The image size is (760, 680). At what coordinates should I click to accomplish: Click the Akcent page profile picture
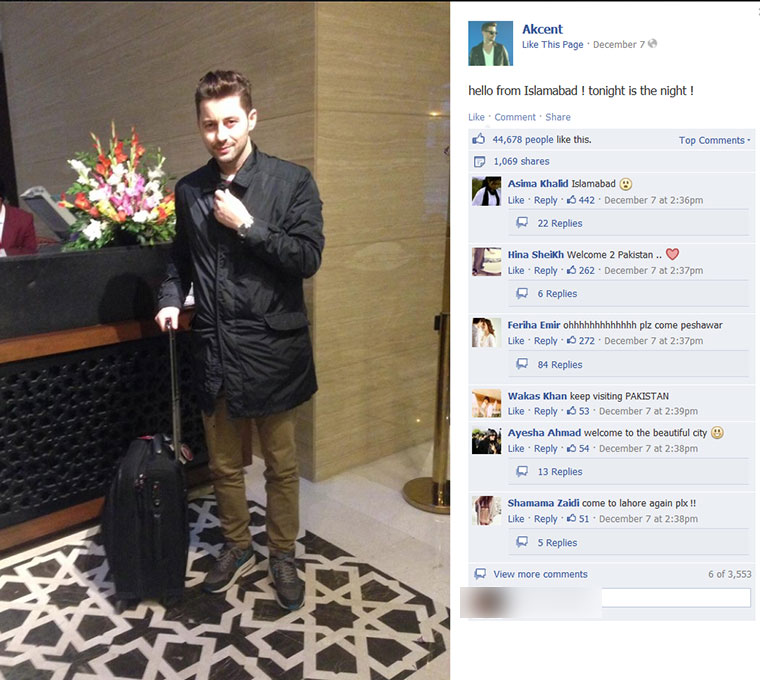[x=490, y=43]
